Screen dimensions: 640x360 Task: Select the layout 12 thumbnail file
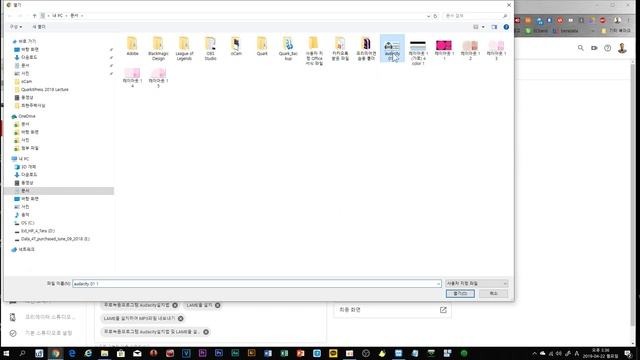(470, 50)
